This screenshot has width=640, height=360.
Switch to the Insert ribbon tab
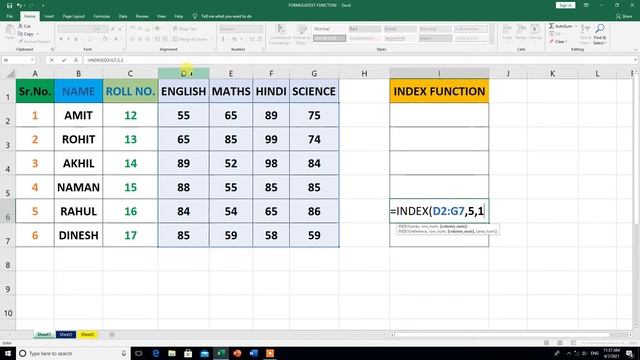(49, 16)
